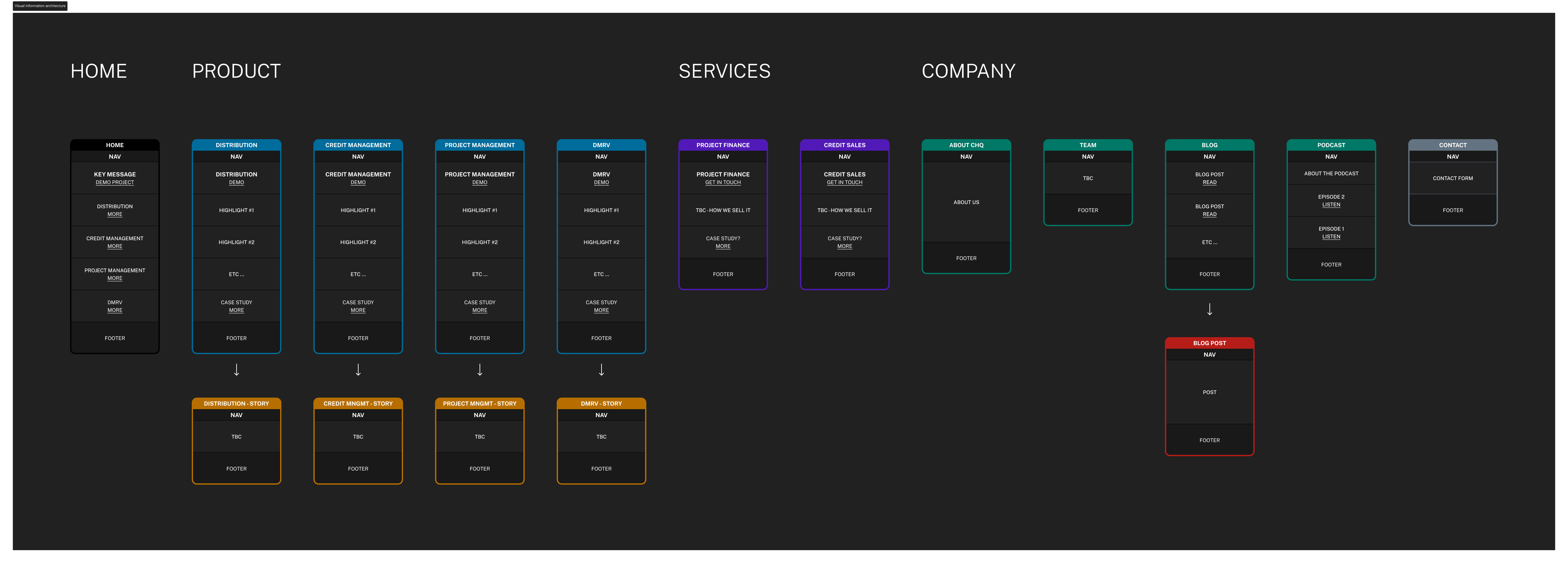Open the DEMO PROJECT link in Home card
Screen dimensions: 1568x563
(x=114, y=182)
